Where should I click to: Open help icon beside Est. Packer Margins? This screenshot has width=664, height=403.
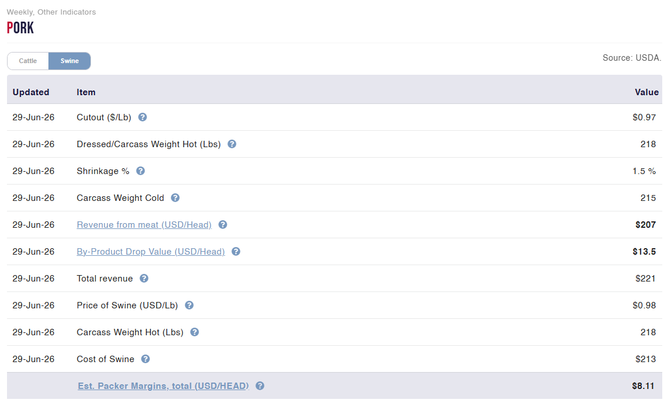tap(260, 386)
